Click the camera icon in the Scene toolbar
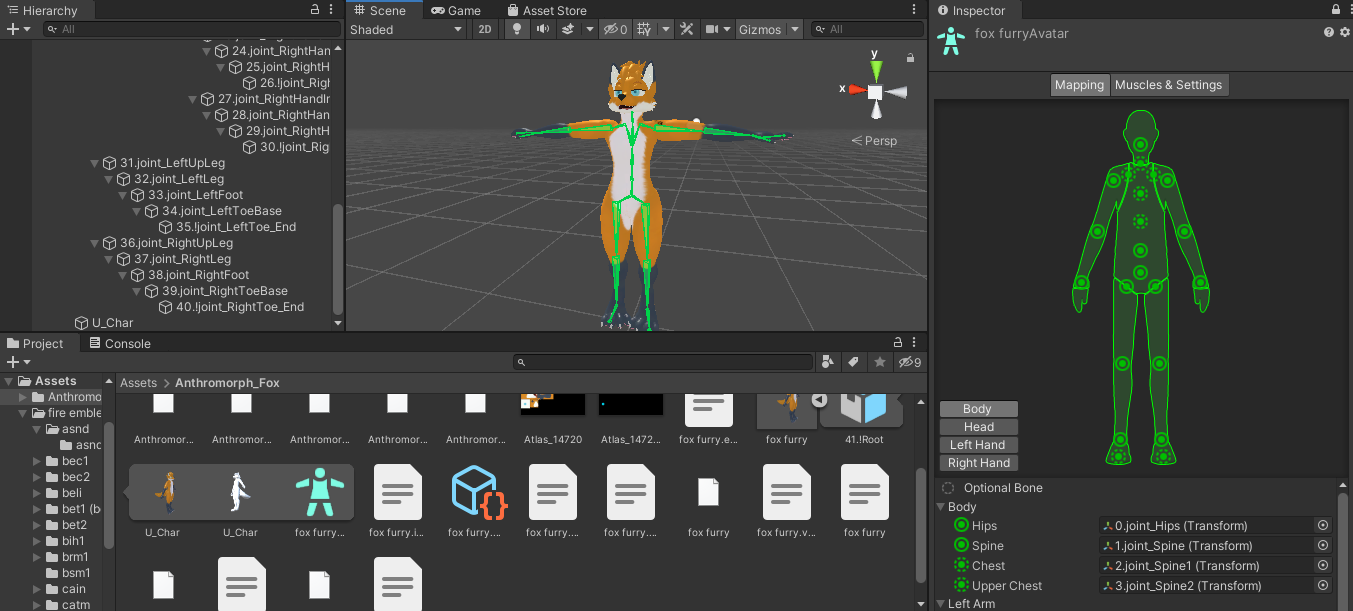The height and width of the screenshot is (611, 1353). [712, 29]
